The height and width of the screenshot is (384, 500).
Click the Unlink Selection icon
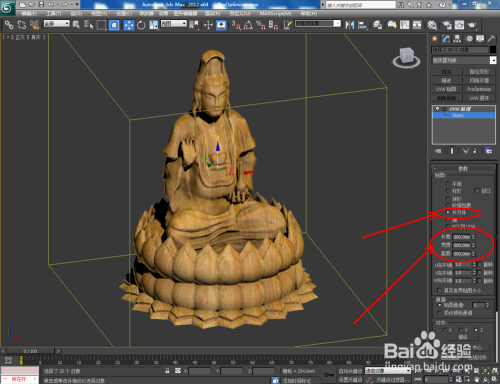click(22, 25)
